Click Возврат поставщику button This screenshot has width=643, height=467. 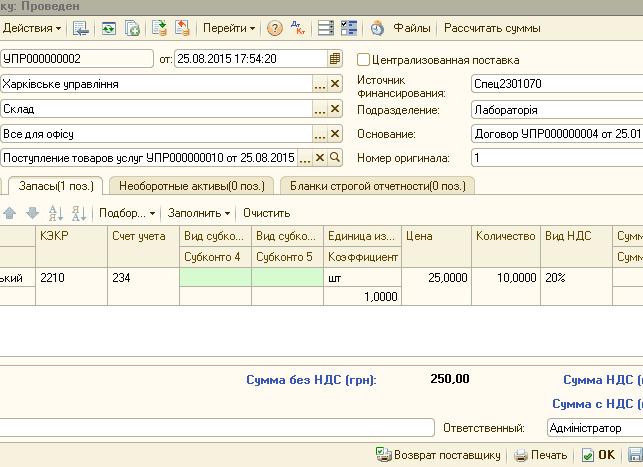pyautogui.click(x=438, y=455)
